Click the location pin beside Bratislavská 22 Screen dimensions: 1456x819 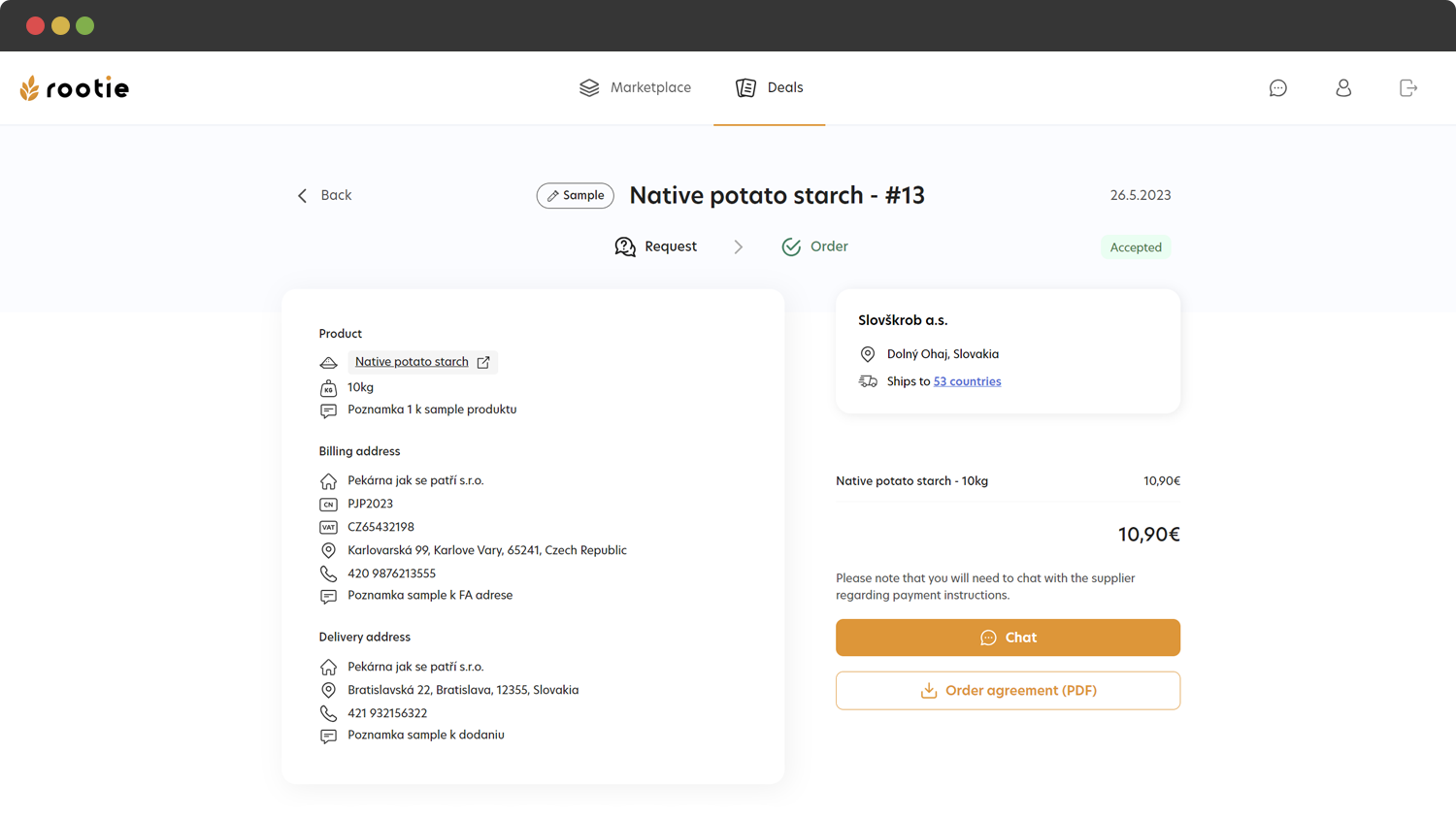pyautogui.click(x=328, y=690)
